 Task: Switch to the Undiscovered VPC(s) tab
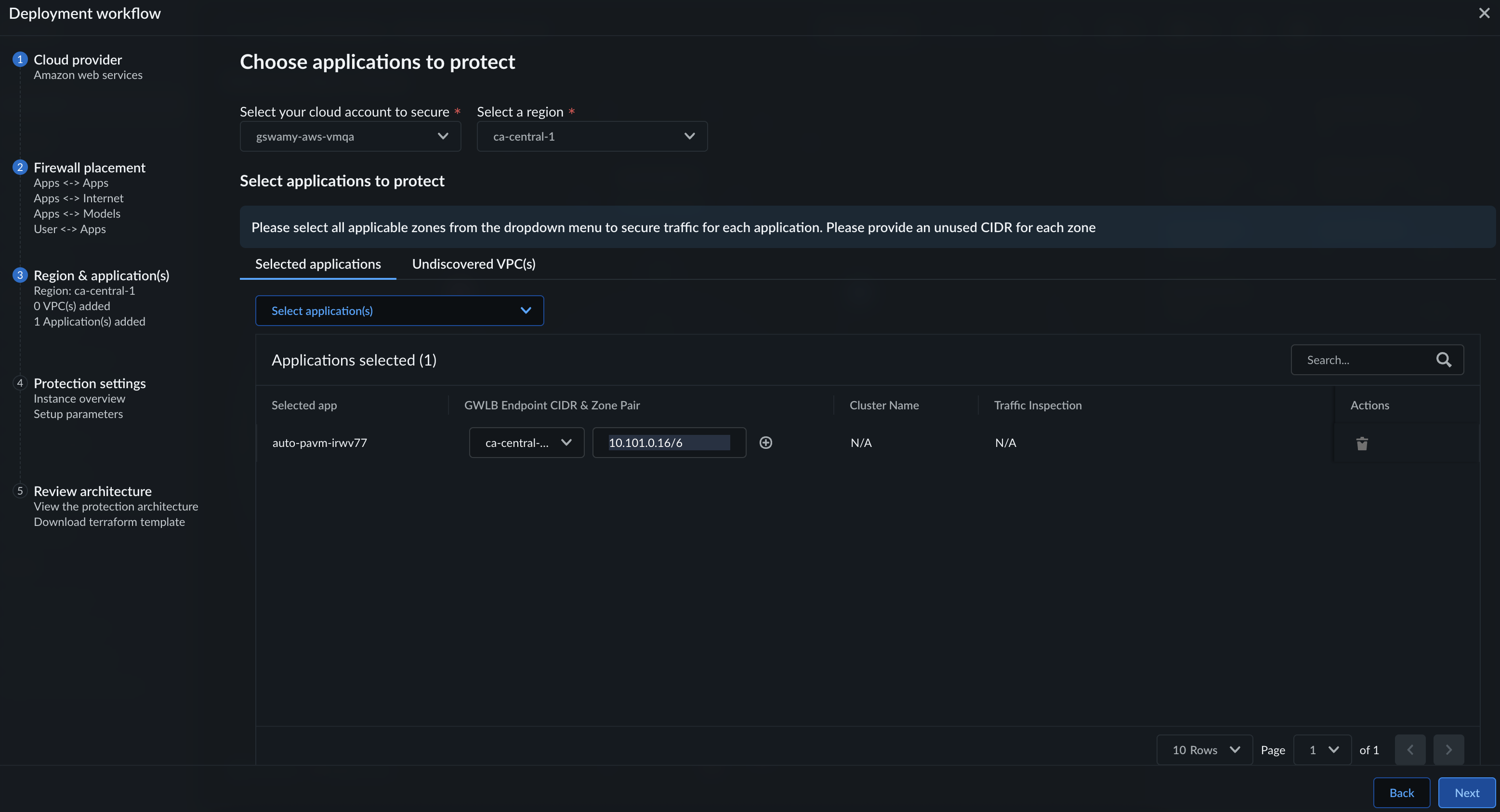pyautogui.click(x=474, y=264)
